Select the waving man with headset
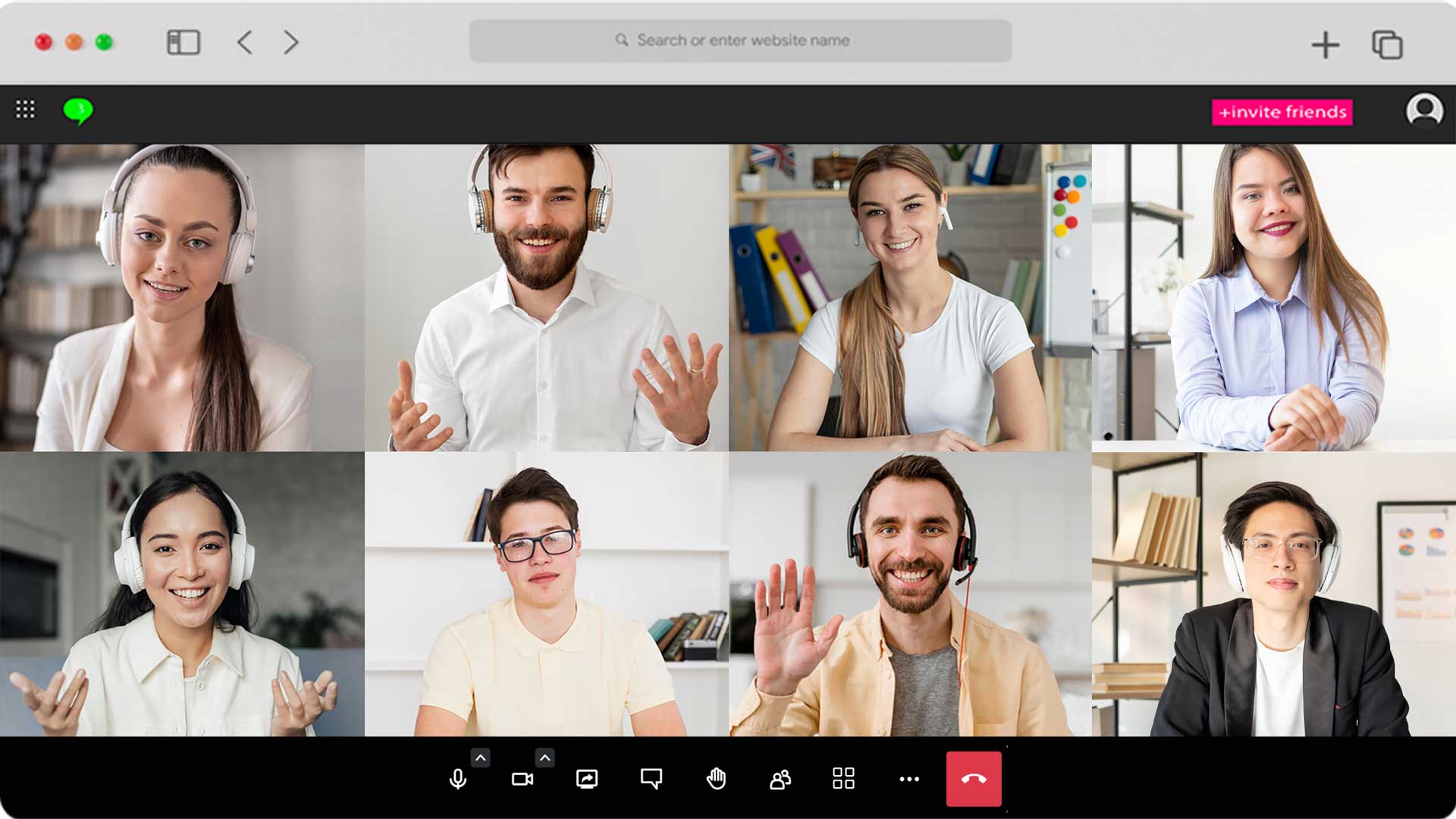This screenshot has height=819, width=1456. coord(910,595)
